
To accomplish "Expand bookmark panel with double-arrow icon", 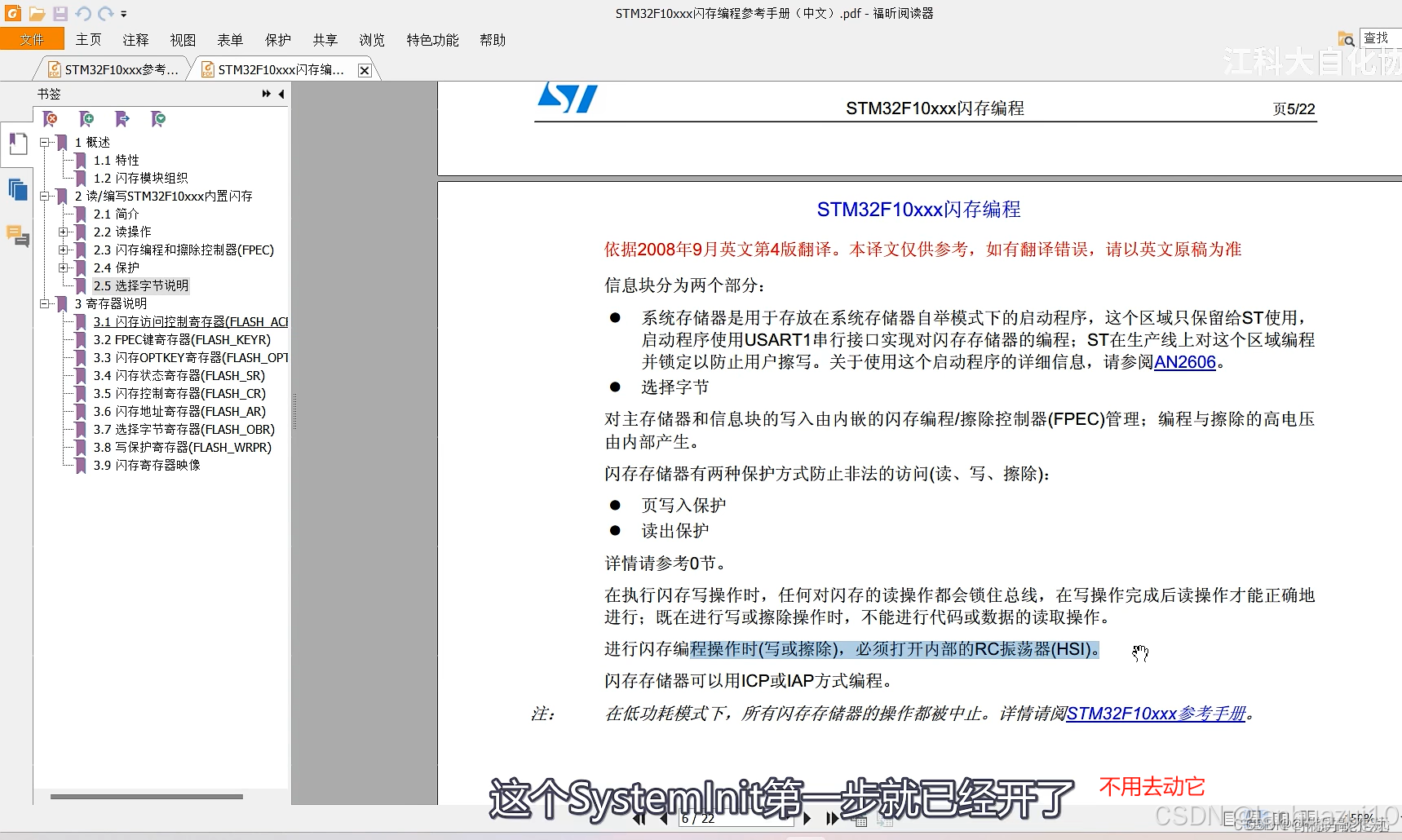I will click(266, 94).
